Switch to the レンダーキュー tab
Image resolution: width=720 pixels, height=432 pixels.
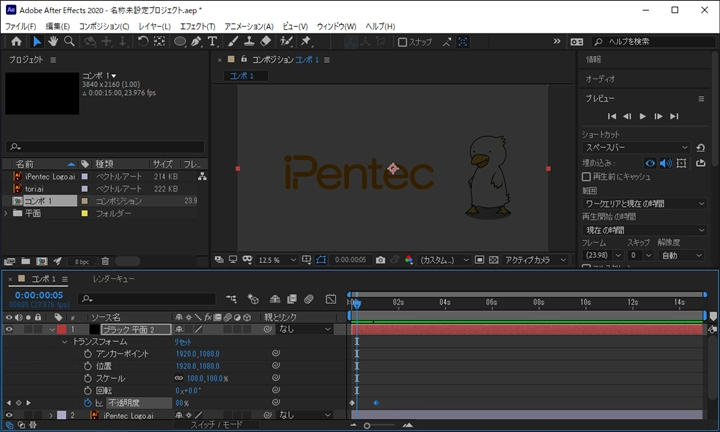(x=113, y=279)
